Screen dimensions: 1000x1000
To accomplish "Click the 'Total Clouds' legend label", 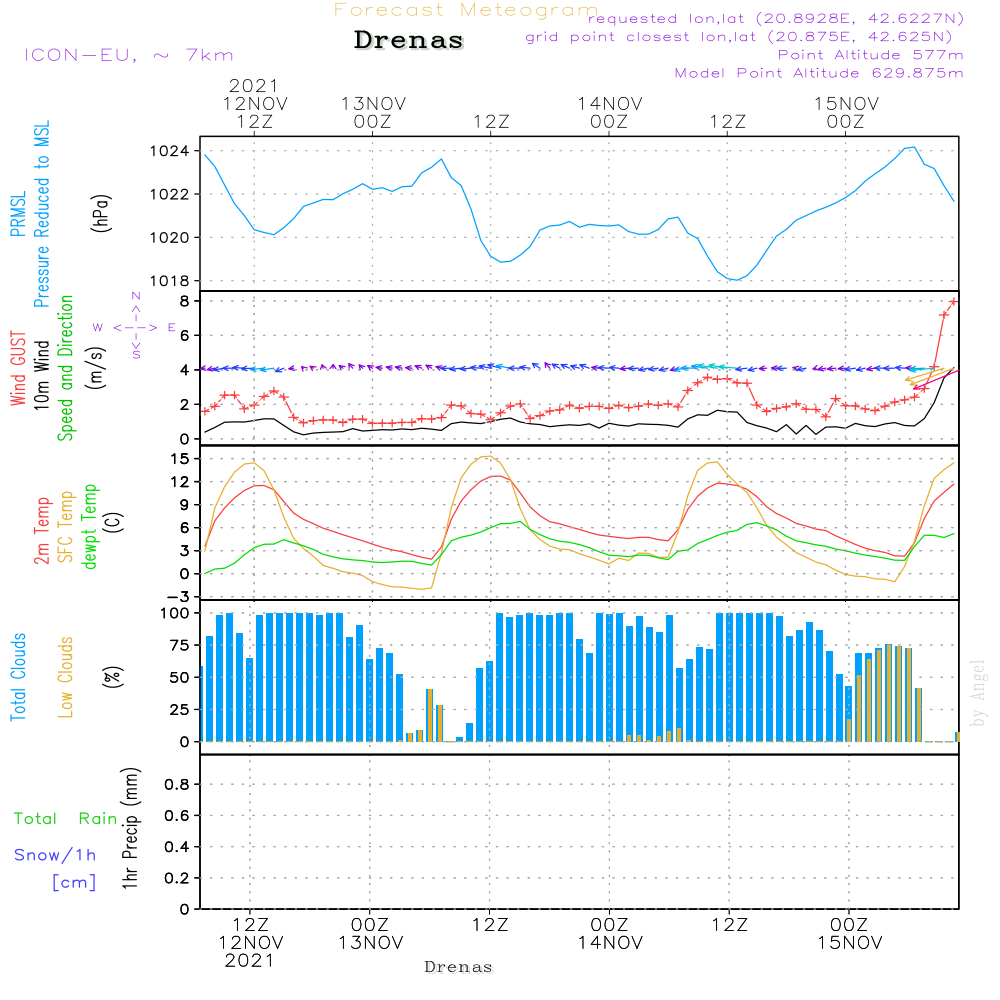I will point(18,677).
